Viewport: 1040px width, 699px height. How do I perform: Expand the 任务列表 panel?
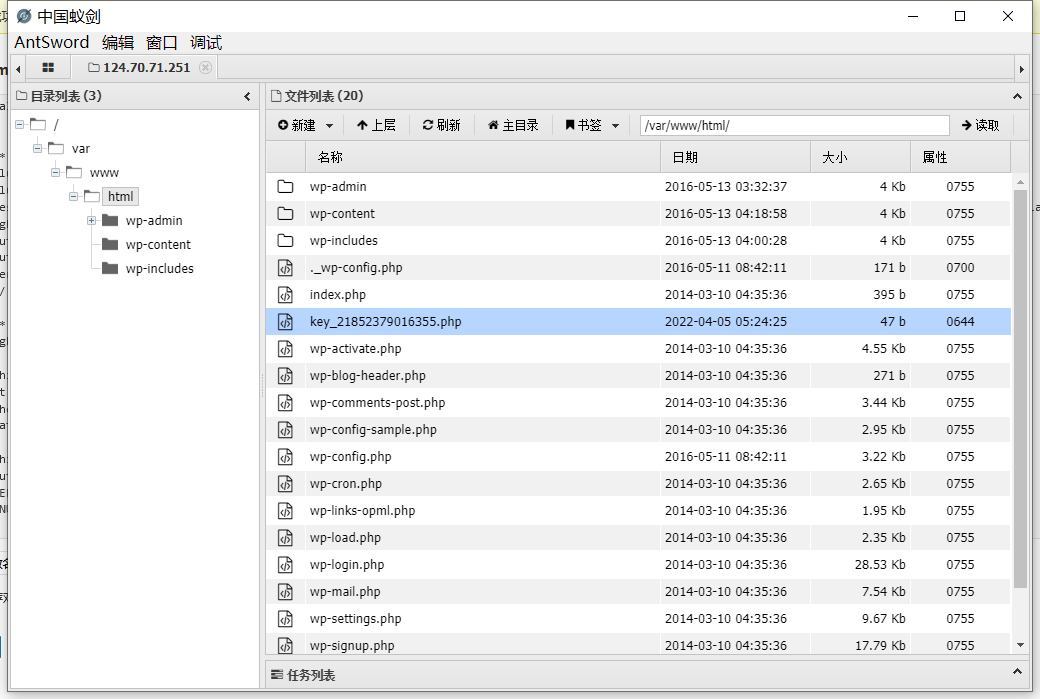tap(1017, 672)
